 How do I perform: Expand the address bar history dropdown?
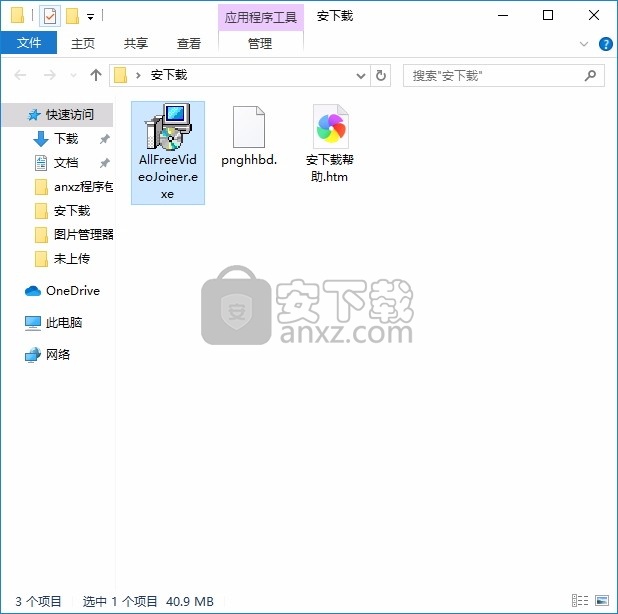point(361,75)
